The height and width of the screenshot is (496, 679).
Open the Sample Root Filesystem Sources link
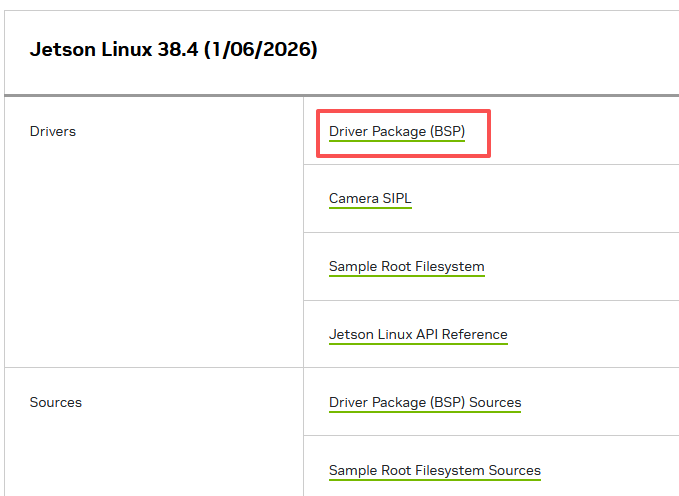pyautogui.click(x=435, y=470)
